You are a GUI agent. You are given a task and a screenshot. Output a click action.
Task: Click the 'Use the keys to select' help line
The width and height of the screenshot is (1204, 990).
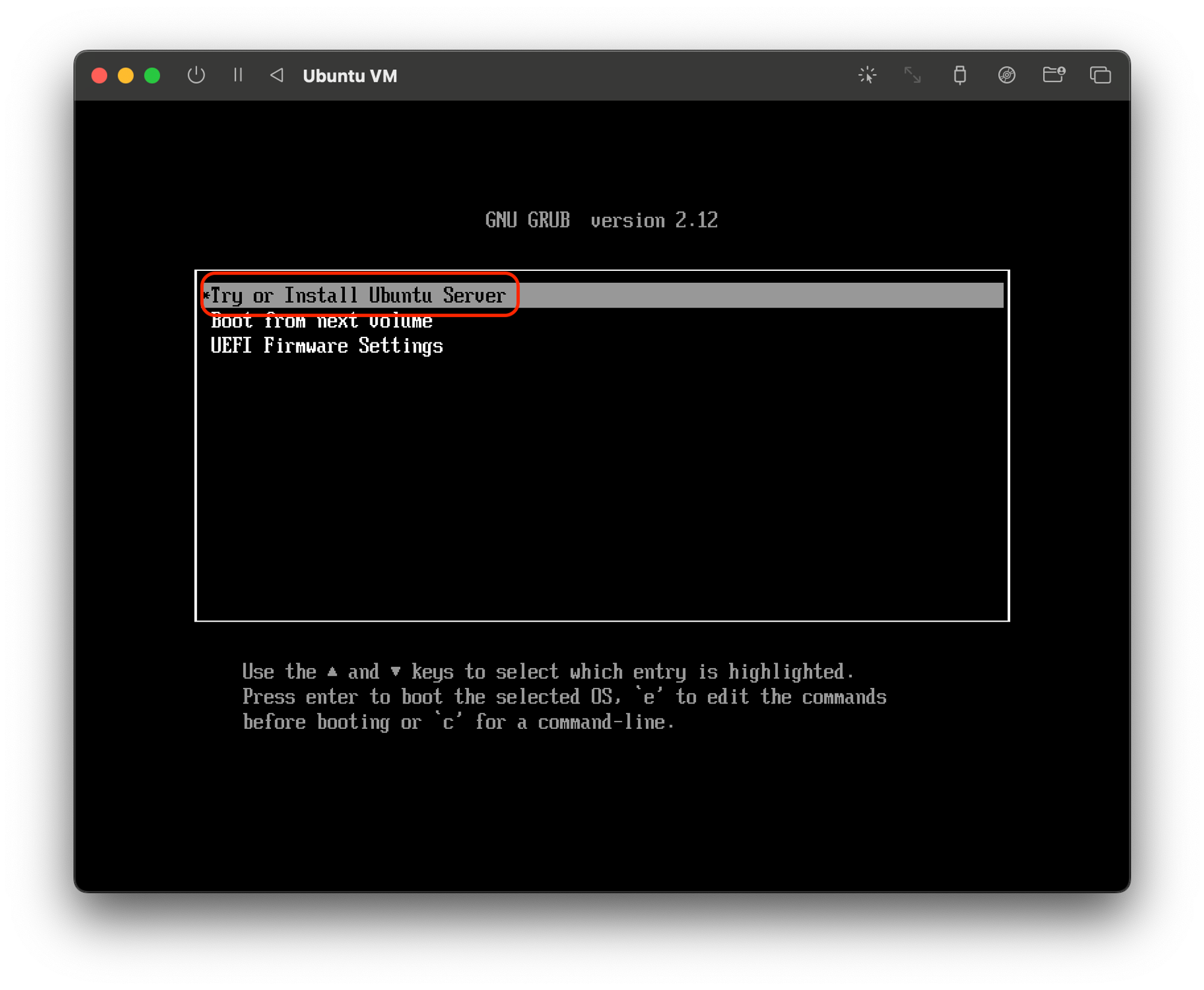pos(547,672)
